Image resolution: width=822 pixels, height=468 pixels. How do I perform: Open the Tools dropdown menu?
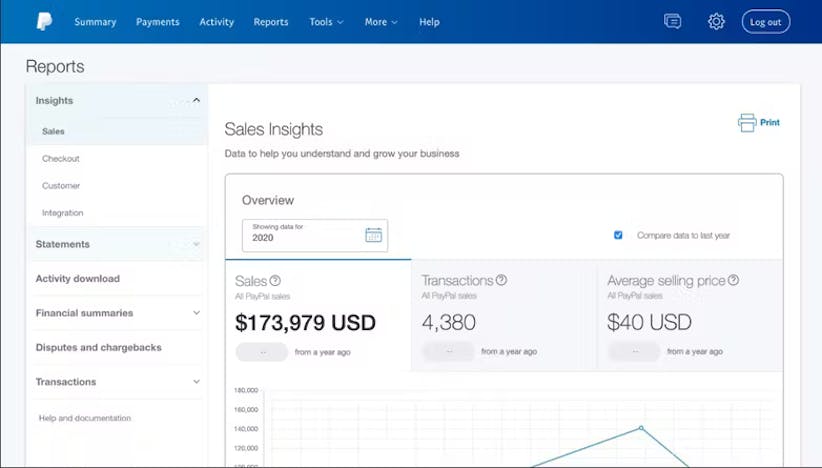click(x=326, y=22)
